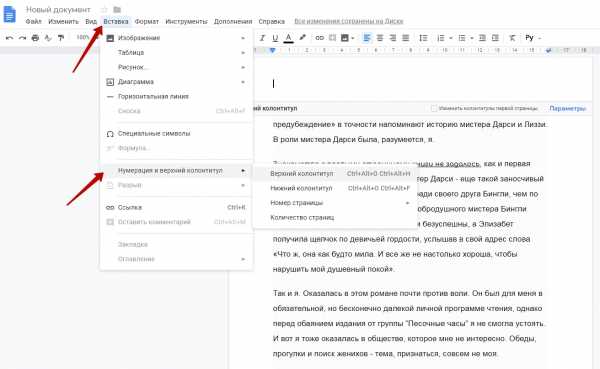
Task: Click the Параметры link in header
Action: tap(567, 109)
